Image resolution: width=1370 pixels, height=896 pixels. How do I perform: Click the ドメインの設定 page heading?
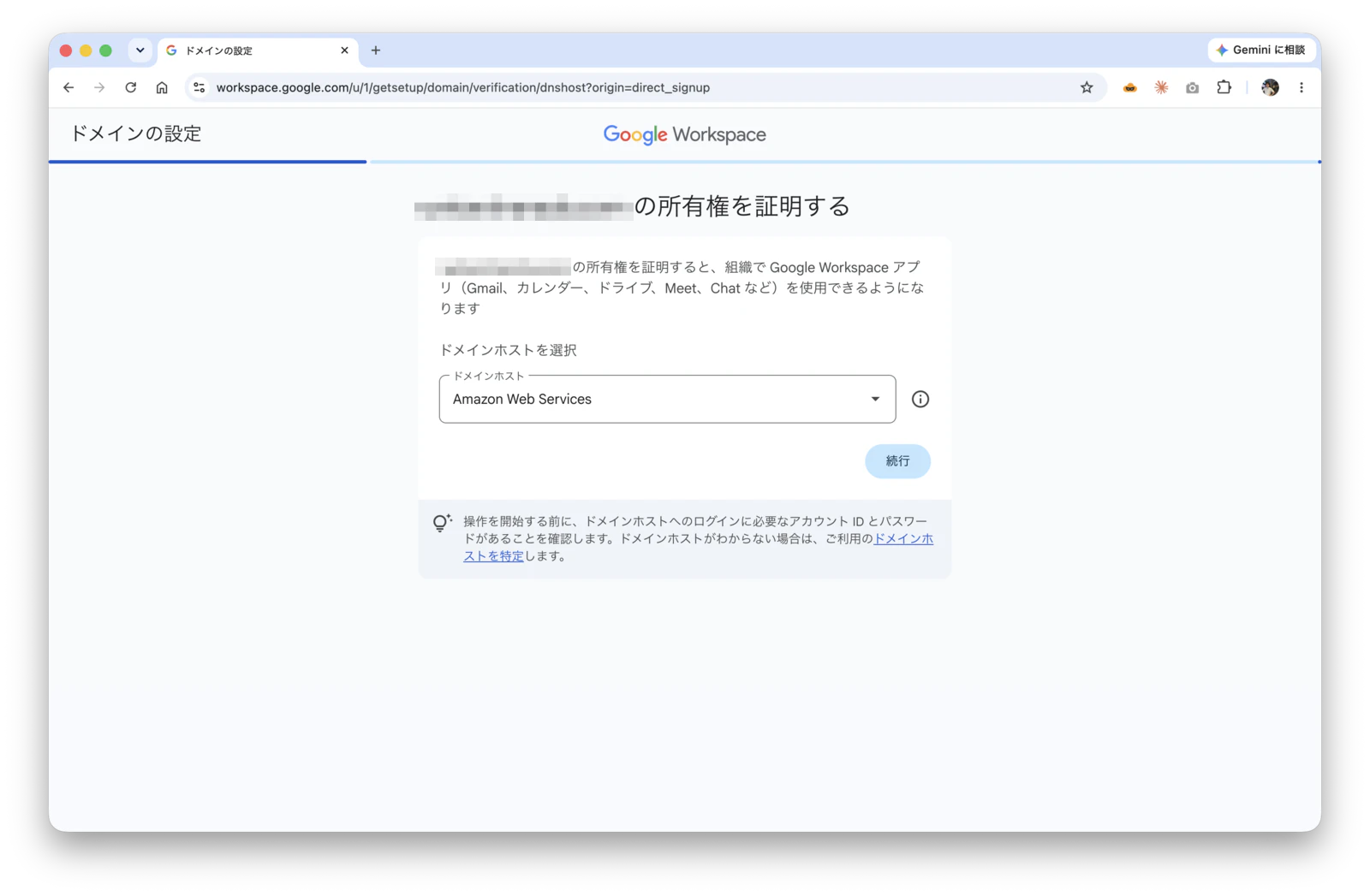135,134
